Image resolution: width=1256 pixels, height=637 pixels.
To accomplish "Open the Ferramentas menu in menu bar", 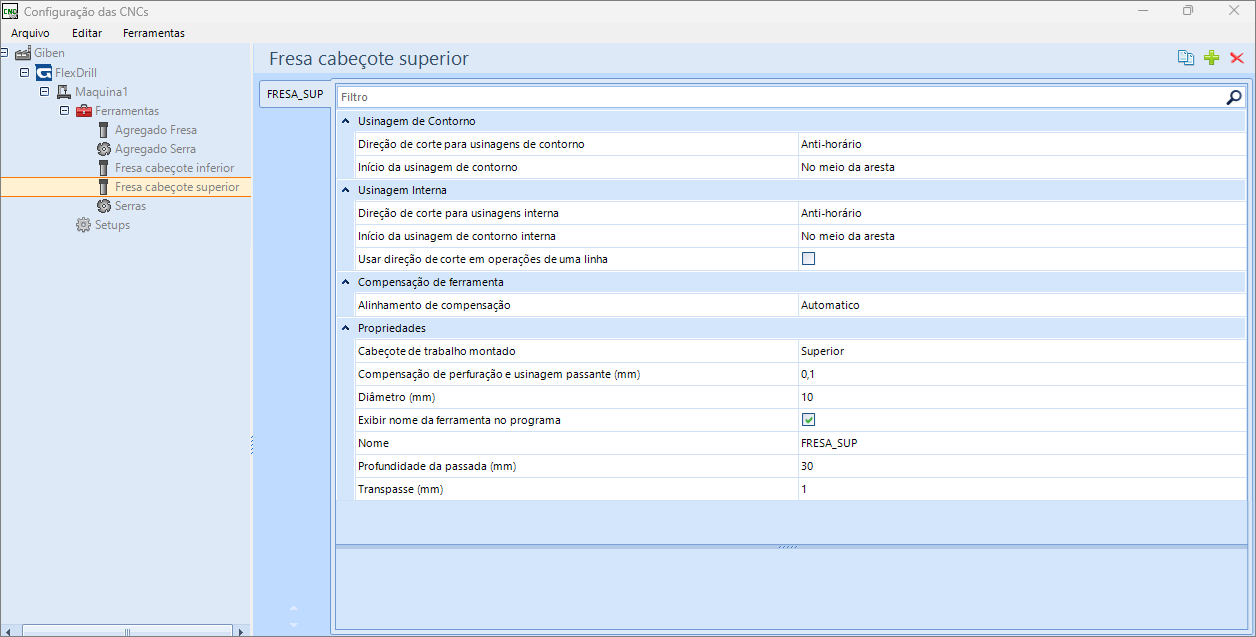I will 153,33.
